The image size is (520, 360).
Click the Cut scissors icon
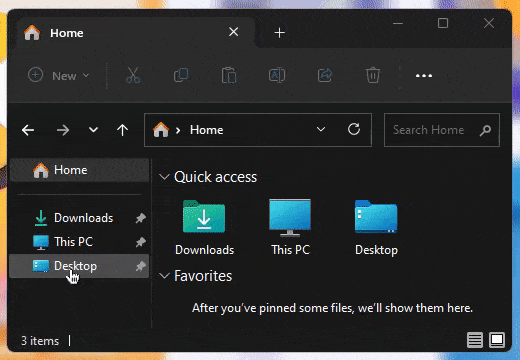(x=133, y=75)
